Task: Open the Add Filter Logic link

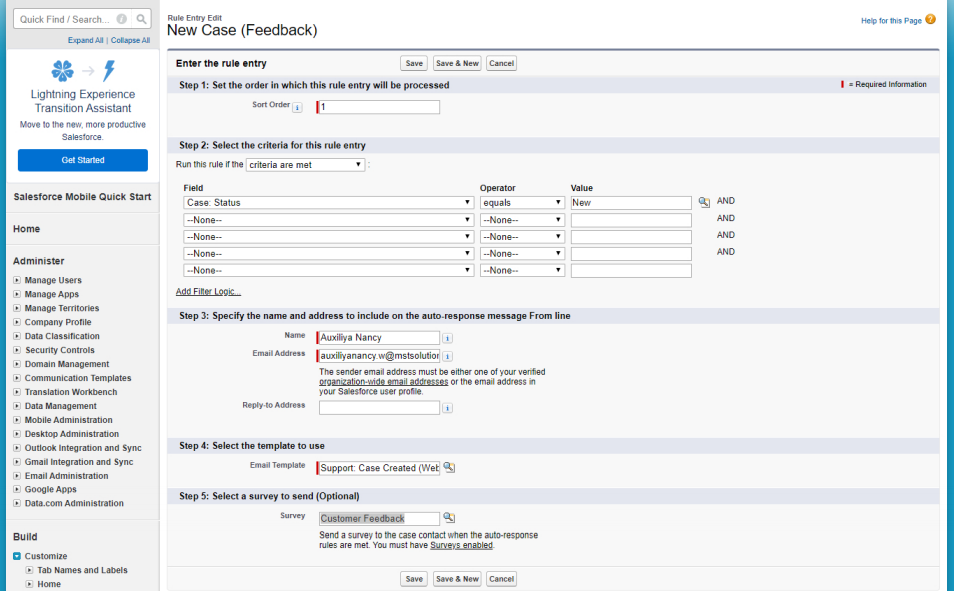Action: 208,291
